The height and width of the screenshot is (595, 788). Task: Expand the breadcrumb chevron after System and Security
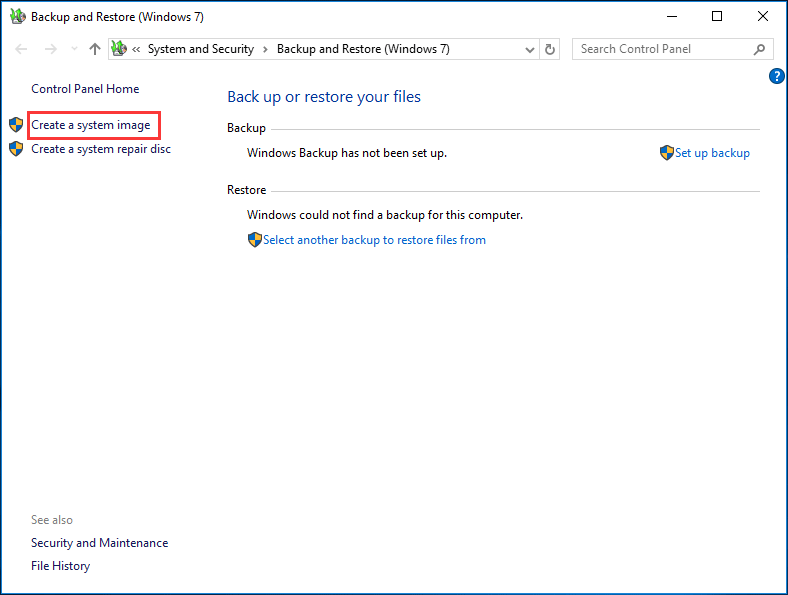coord(265,49)
